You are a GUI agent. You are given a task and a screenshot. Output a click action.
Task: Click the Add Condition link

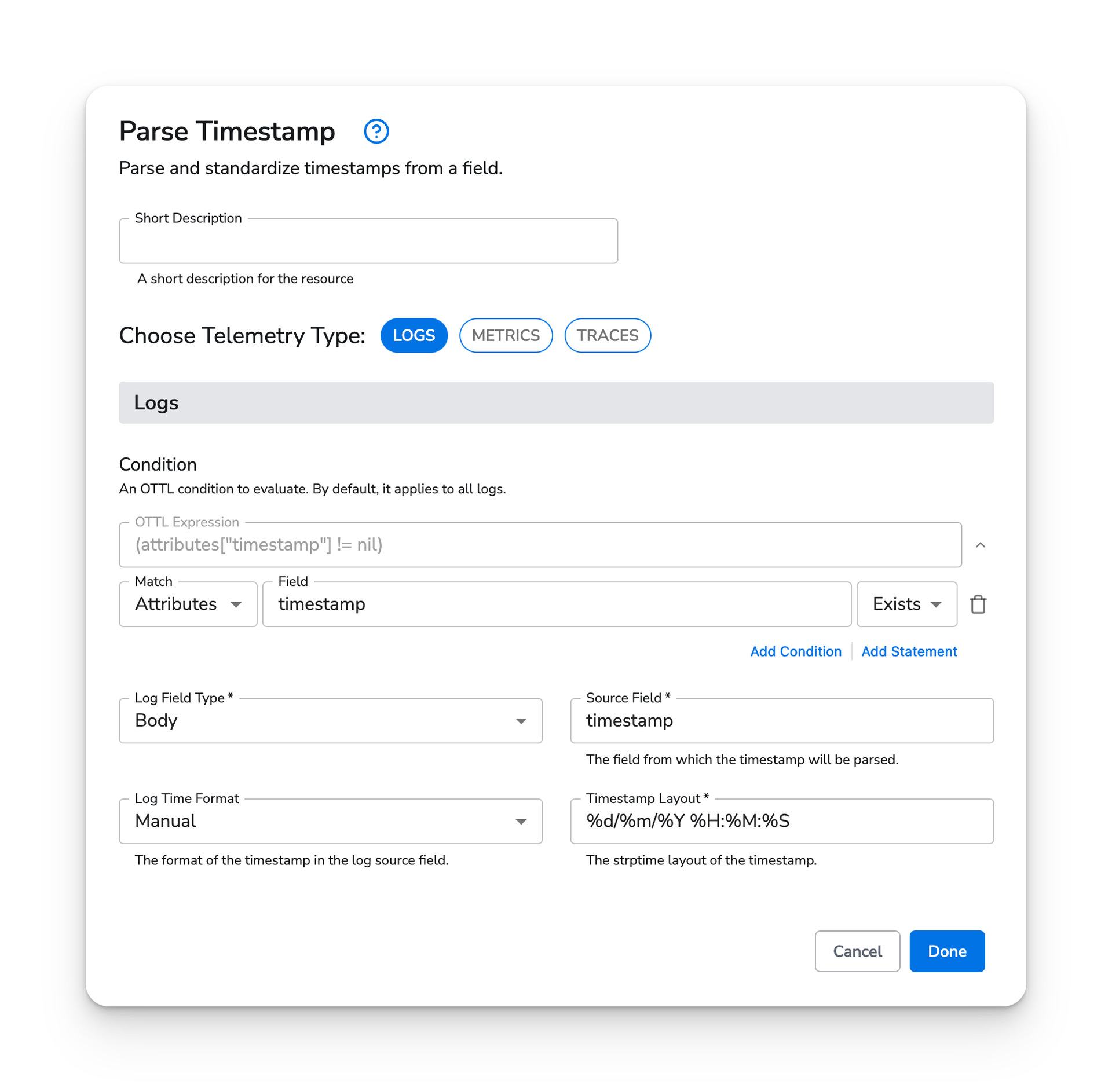click(796, 651)
